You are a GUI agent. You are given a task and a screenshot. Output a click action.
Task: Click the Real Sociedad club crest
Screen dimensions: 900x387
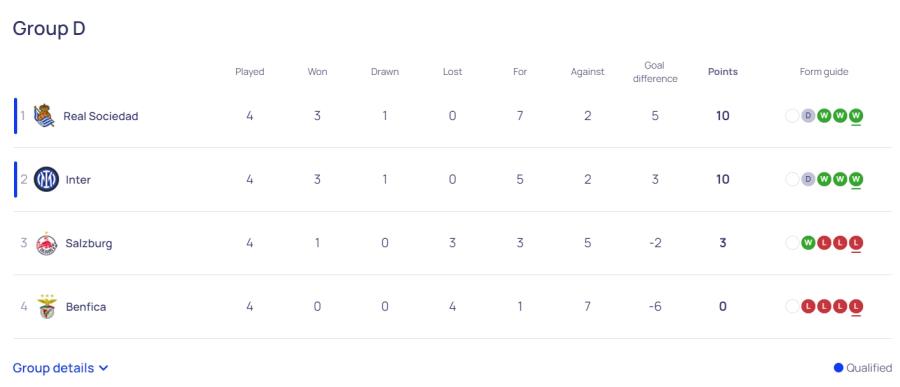point(44,116)
